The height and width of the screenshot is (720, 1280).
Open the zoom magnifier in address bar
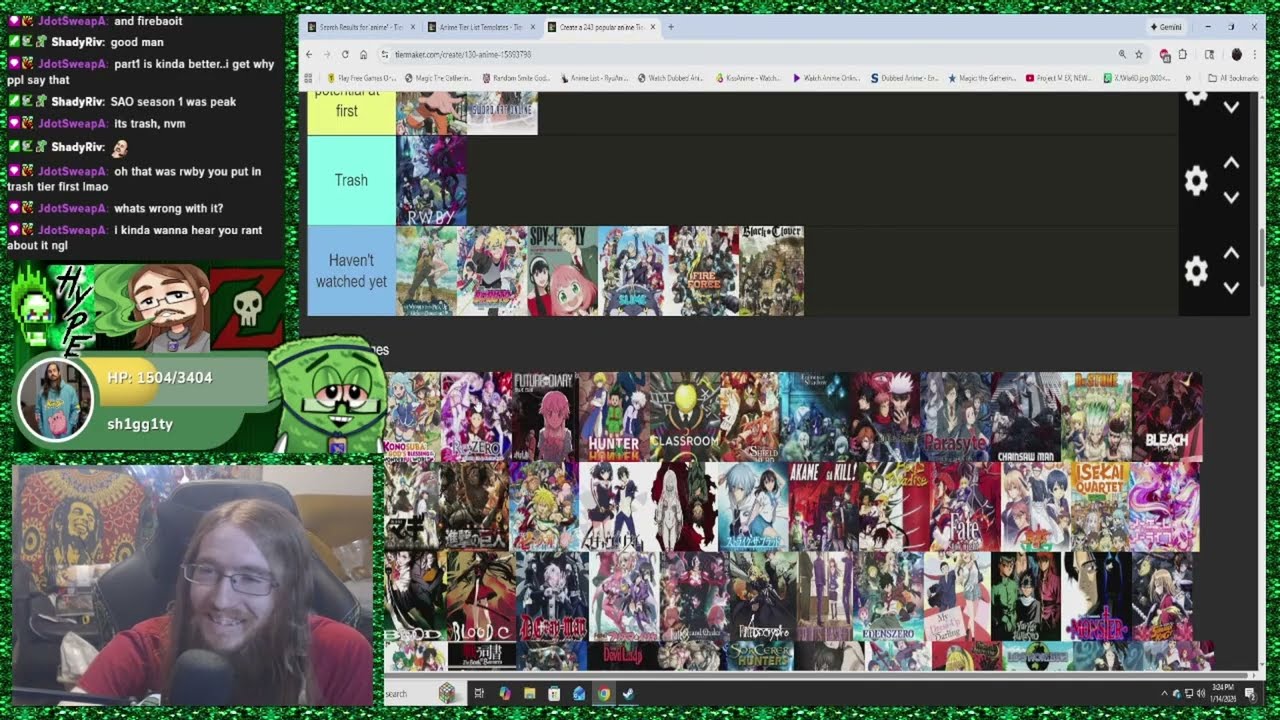tap(1122, 54)
